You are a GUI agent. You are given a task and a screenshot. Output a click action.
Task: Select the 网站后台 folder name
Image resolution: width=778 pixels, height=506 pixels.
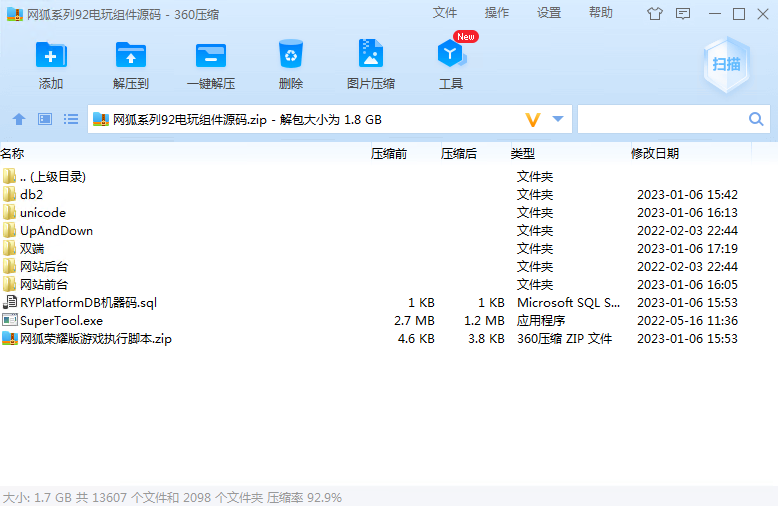44,266
